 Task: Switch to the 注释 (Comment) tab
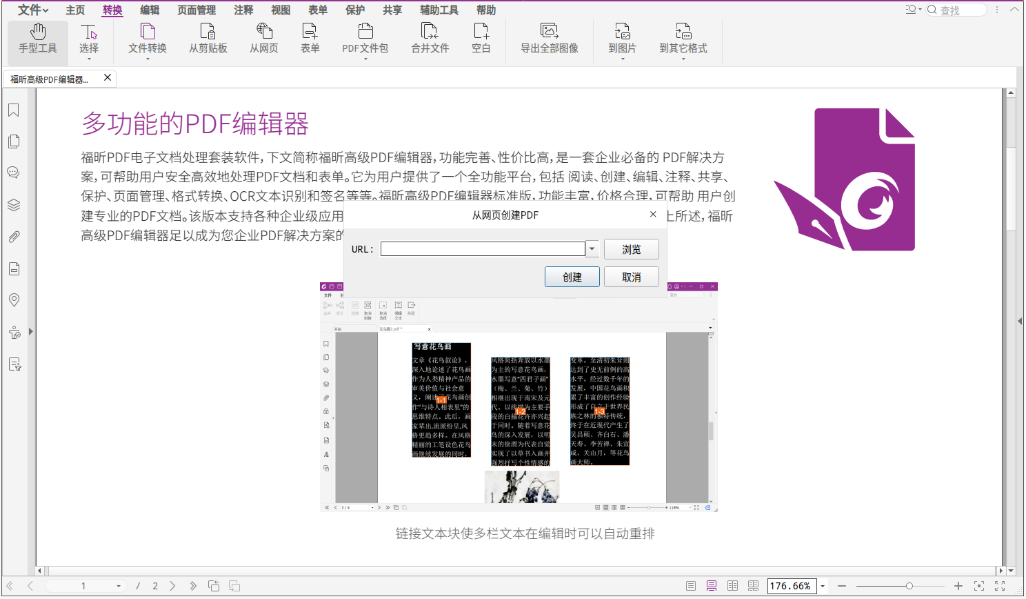click(243, 10)
